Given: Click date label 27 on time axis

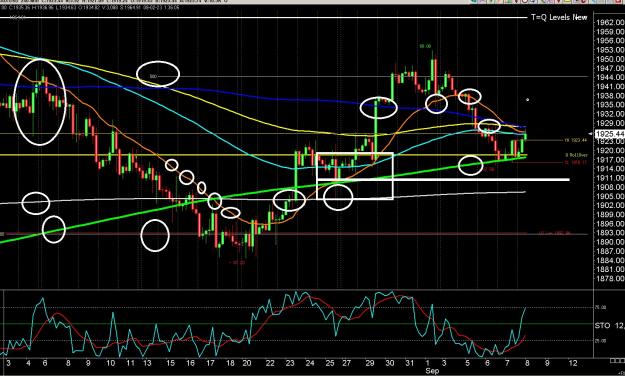Looking at the screenshot, I should click(x=347, y=363).
